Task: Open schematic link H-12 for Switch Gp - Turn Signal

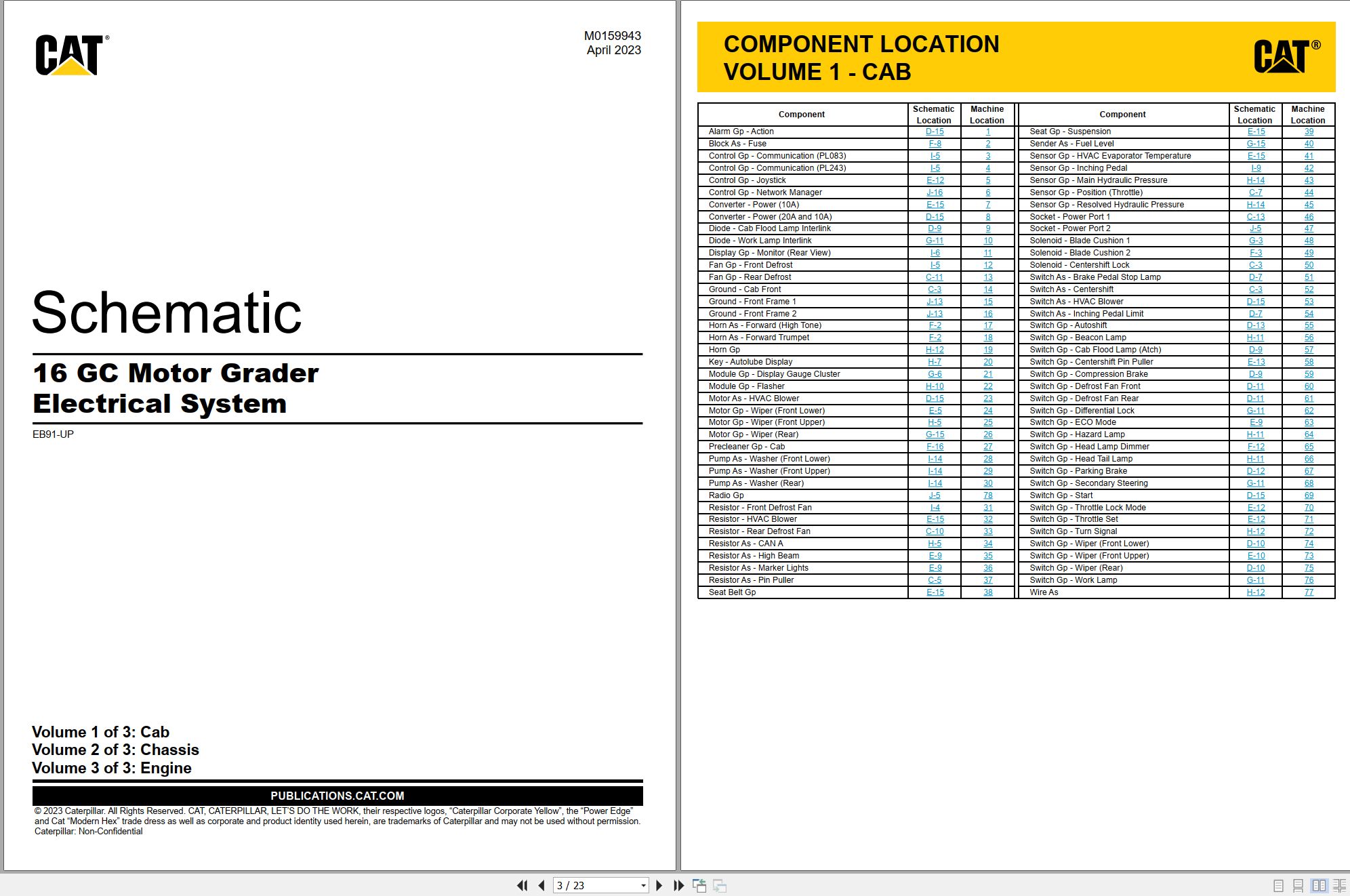Action: point(1256,531)
